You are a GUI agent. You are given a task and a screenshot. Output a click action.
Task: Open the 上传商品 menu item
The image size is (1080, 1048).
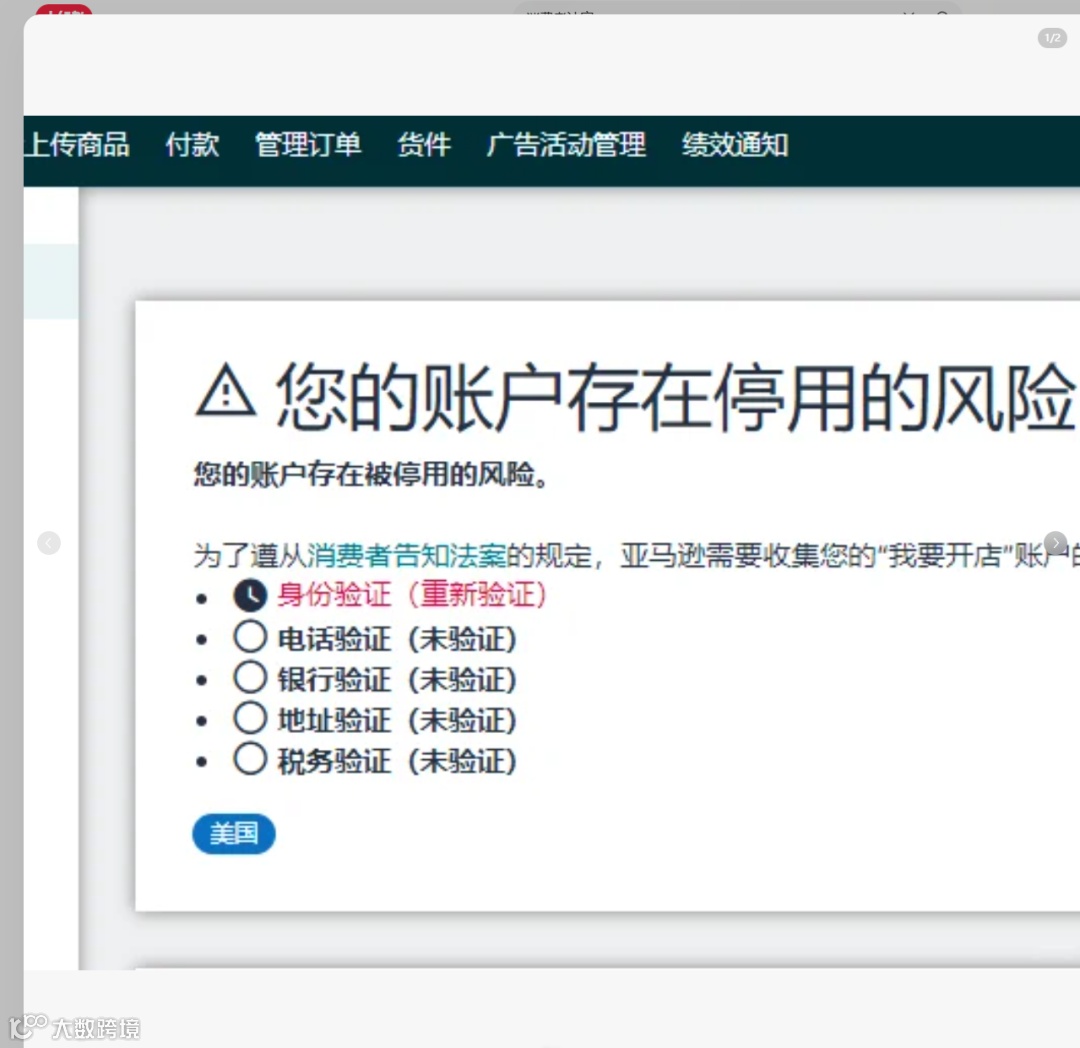pyautogui.click(x=76, y=145)
